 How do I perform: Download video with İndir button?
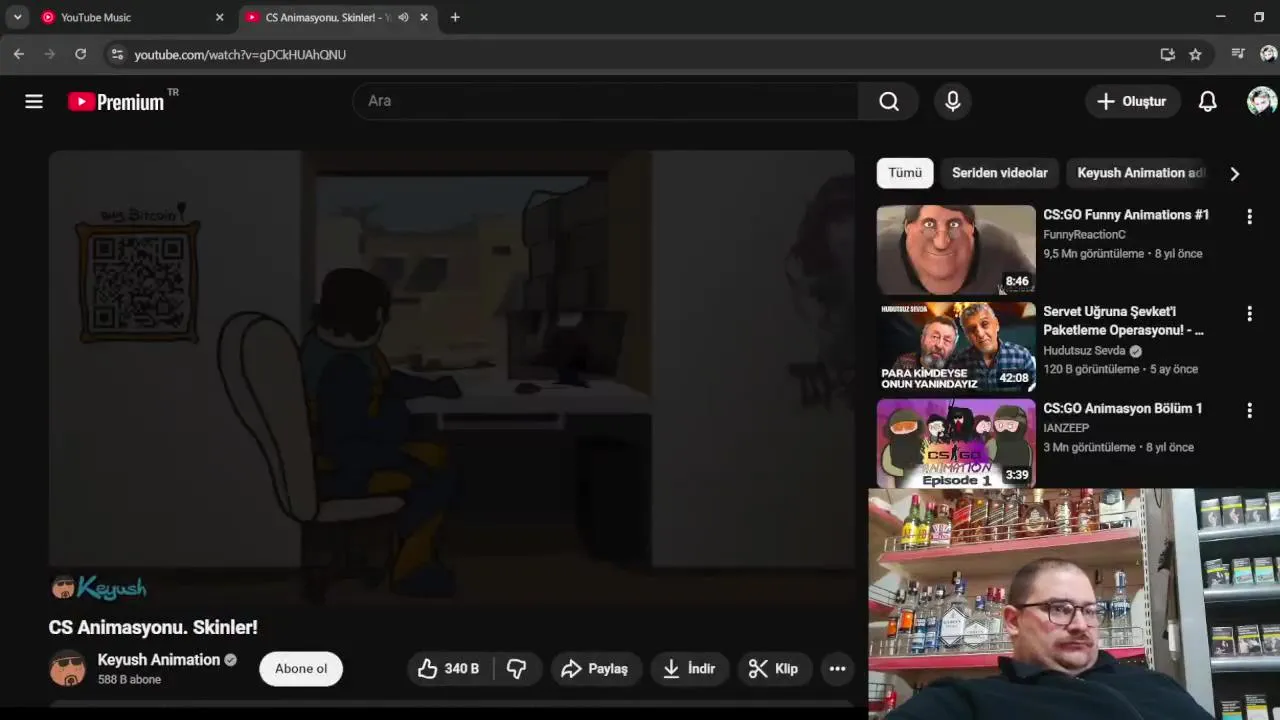tap(690, 669)
